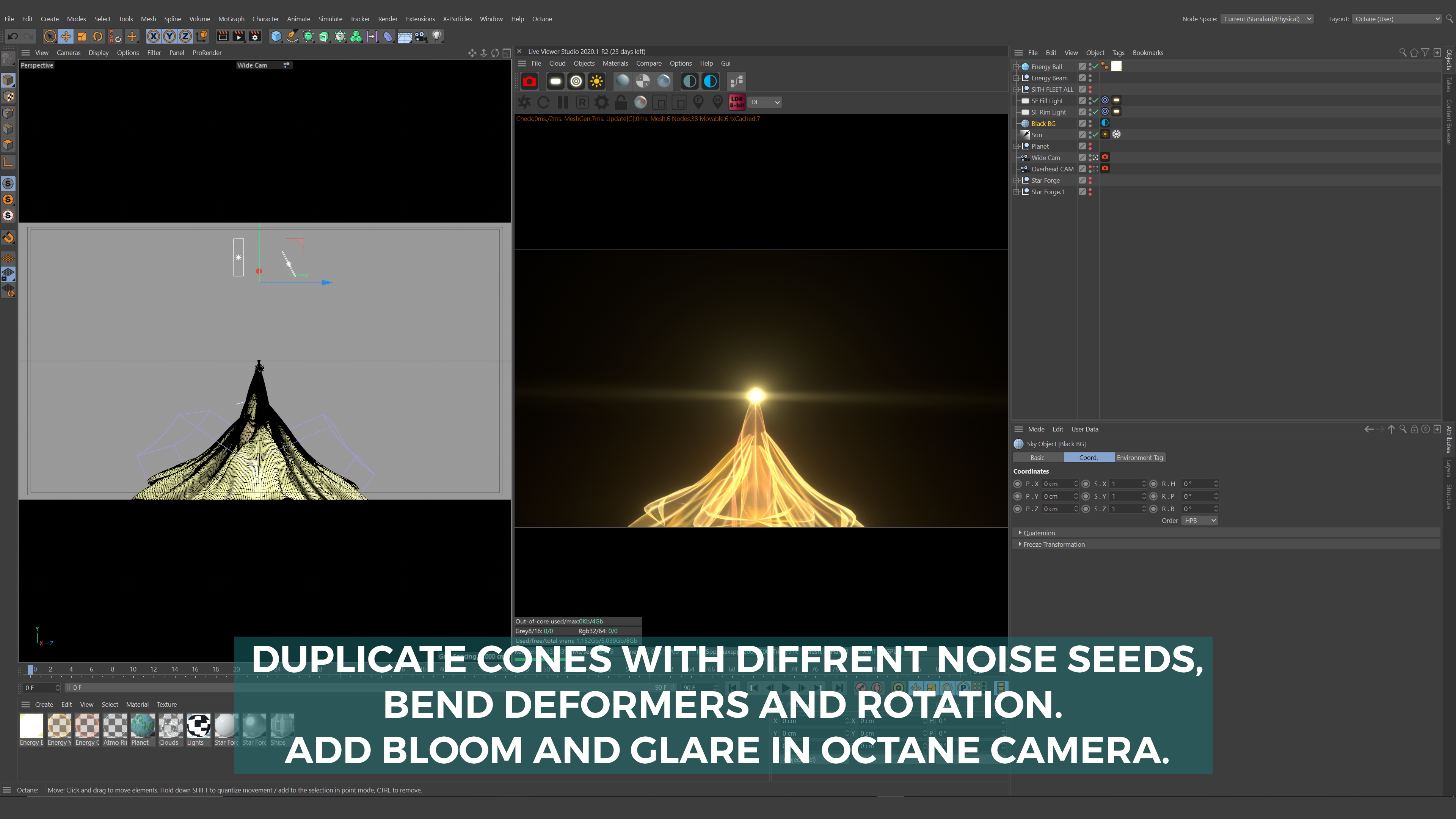Open the DL render kernel dropdown
The image size is (1456, 819).
[765, 102]
